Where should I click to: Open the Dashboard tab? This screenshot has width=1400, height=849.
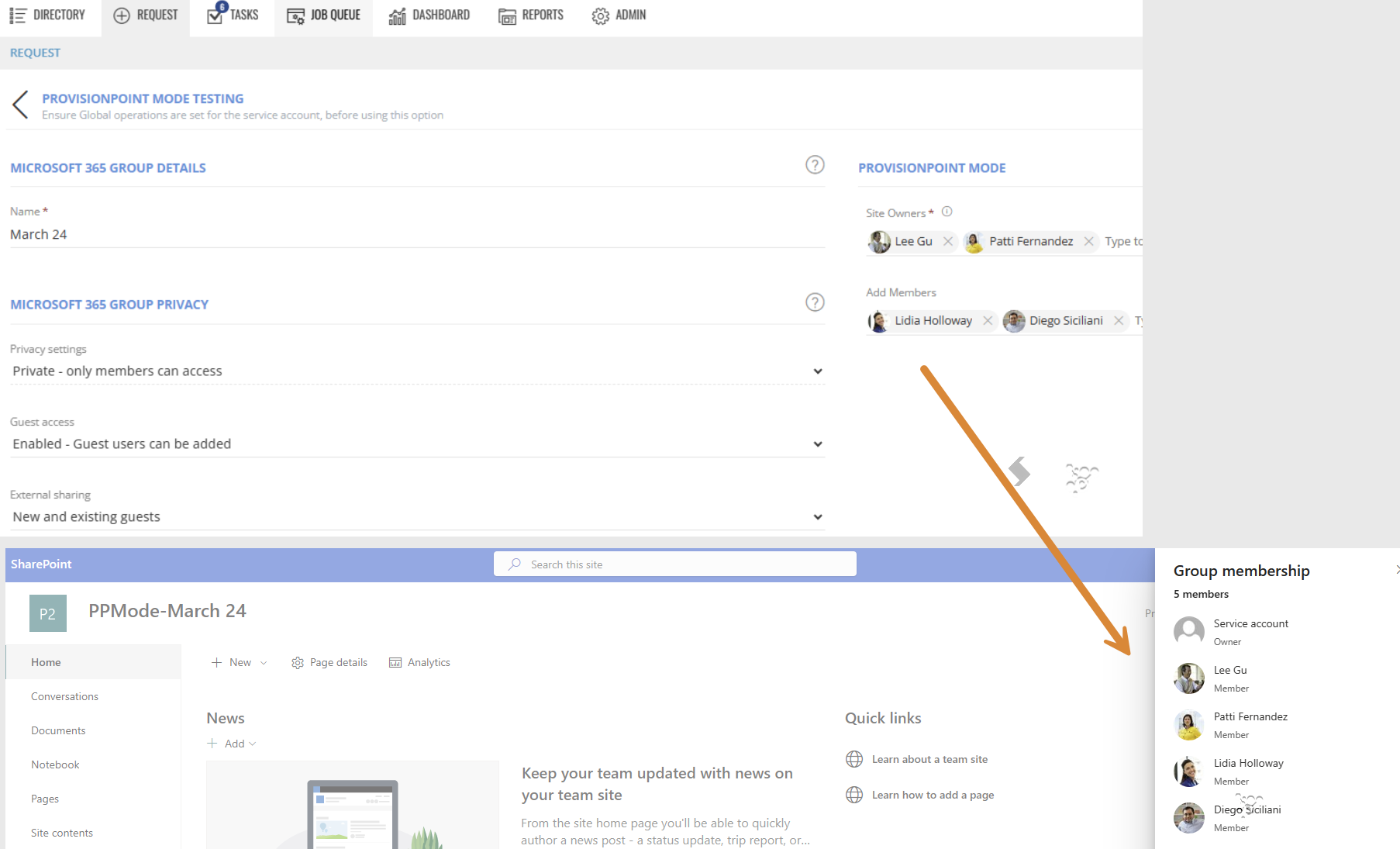(429, 16)
